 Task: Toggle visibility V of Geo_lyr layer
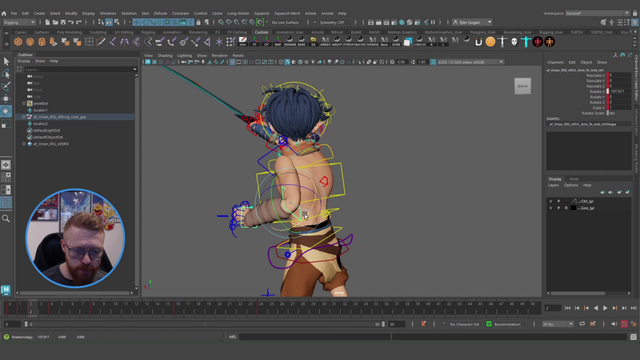click(x=551, y=208)
